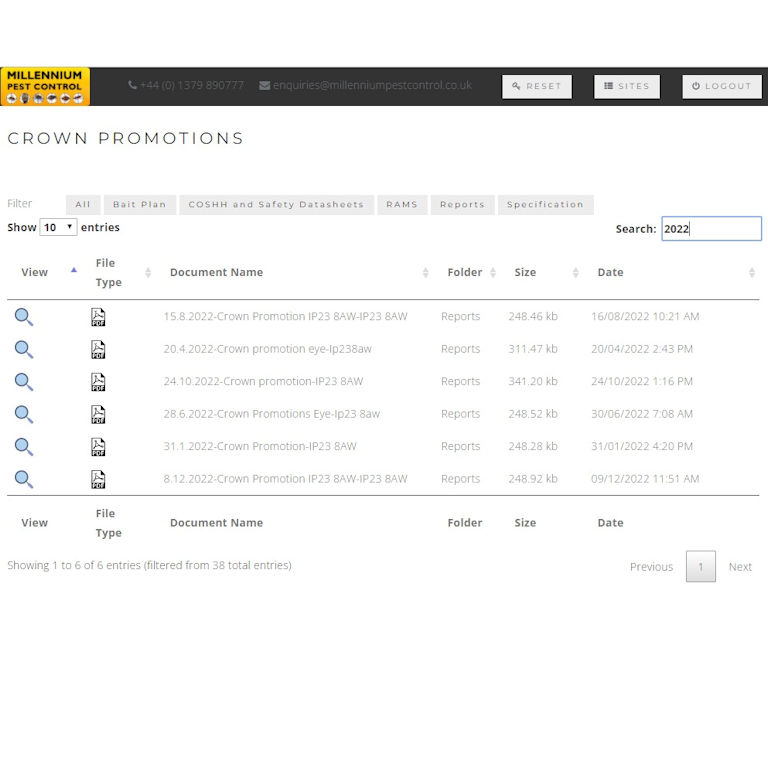Select the All filter tab
768x768 pixels.
[x=83, y=205]
